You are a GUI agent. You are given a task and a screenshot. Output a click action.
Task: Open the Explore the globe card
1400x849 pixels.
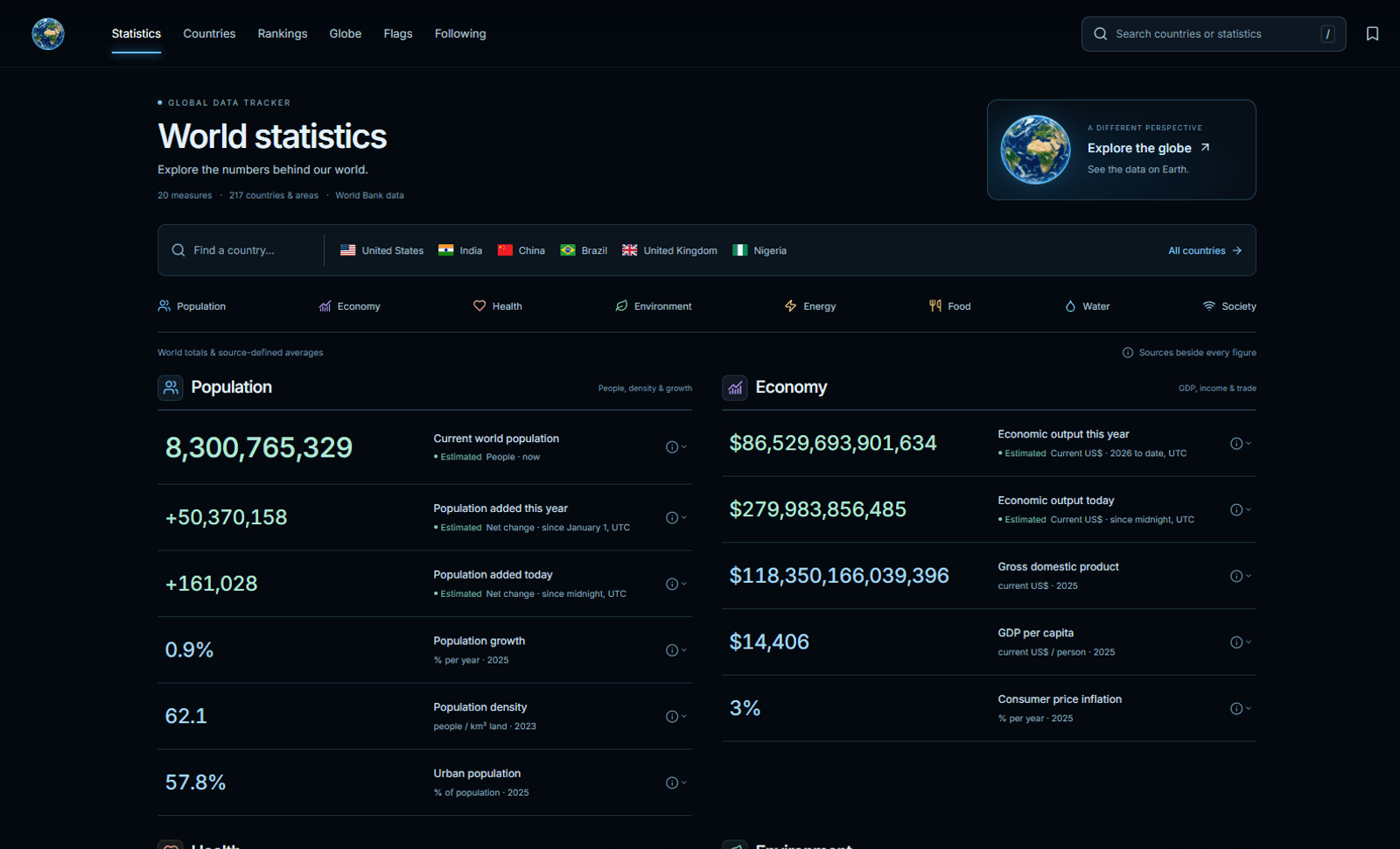[x=1122, y=150]
